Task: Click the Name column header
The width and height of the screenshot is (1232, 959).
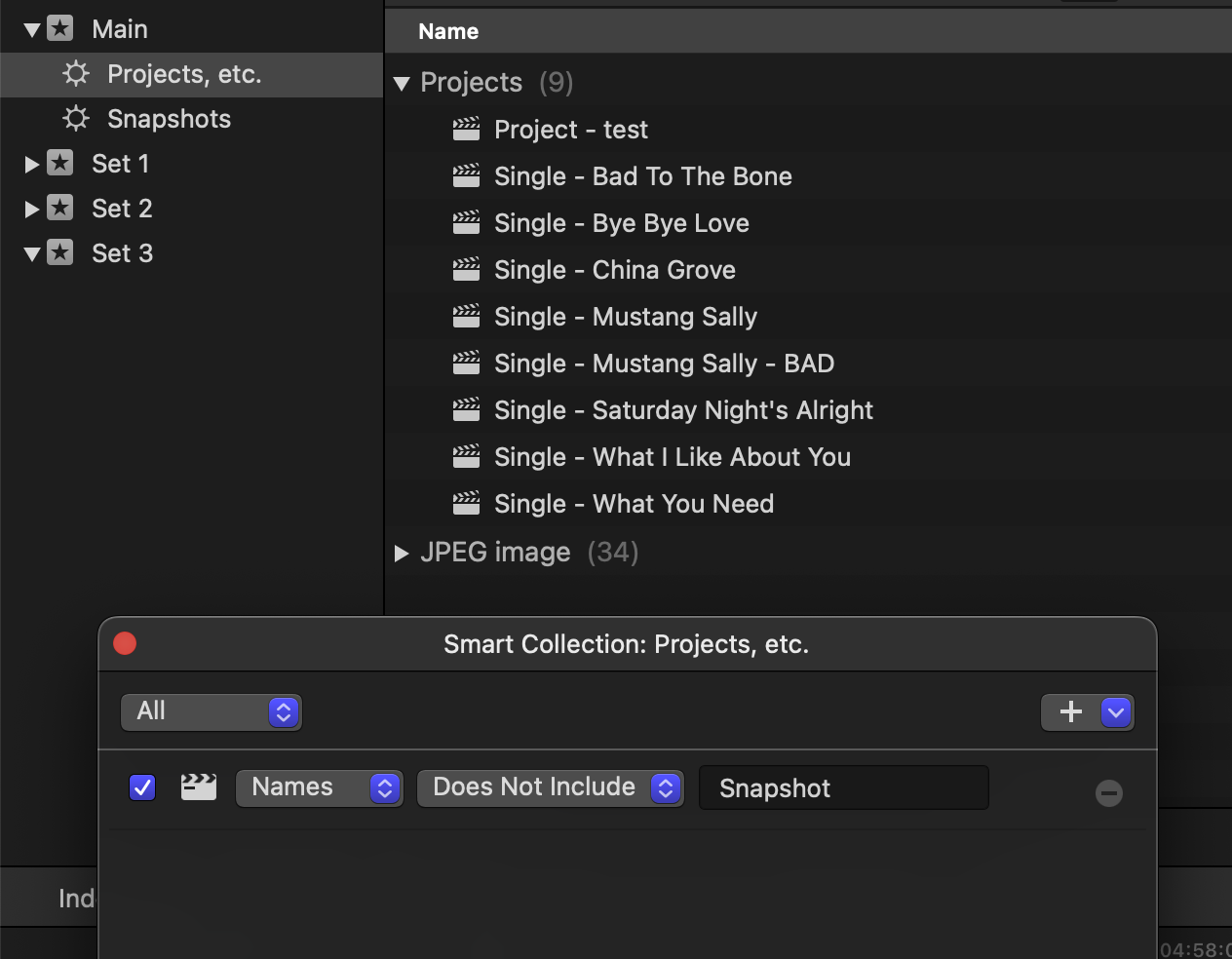Action: point(448,31)
